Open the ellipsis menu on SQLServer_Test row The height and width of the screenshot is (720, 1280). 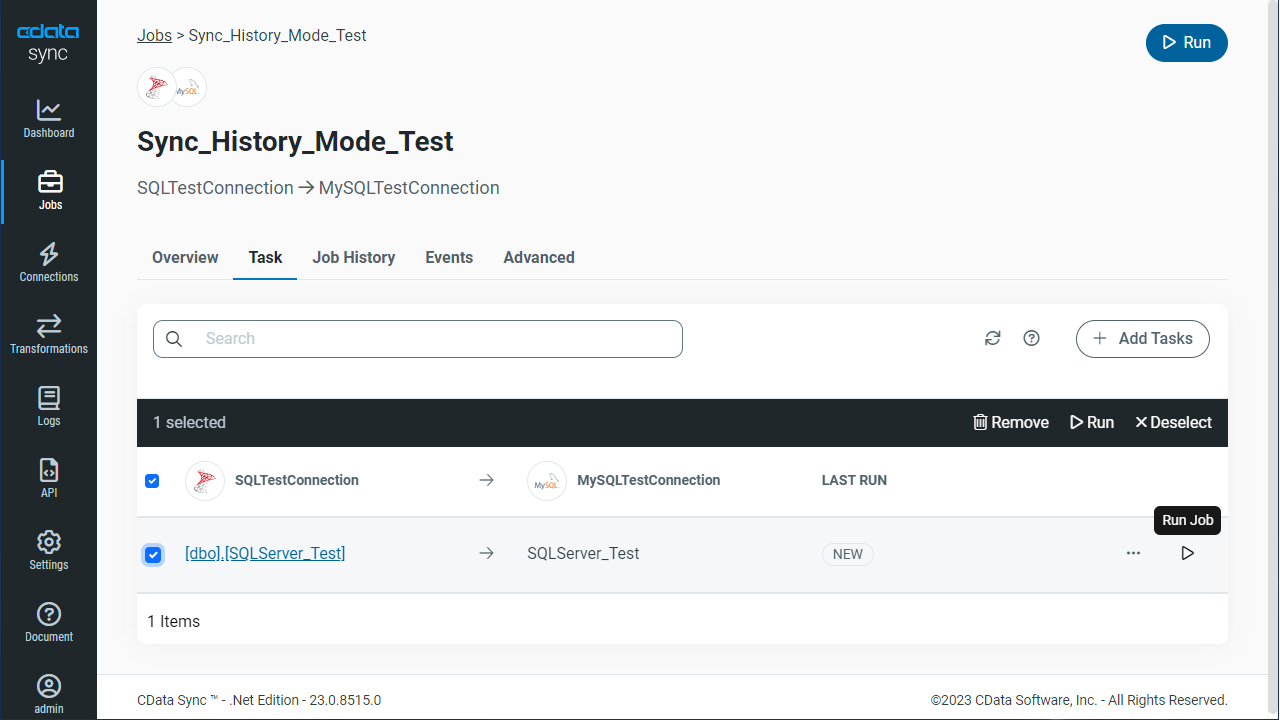[1133, 553]
